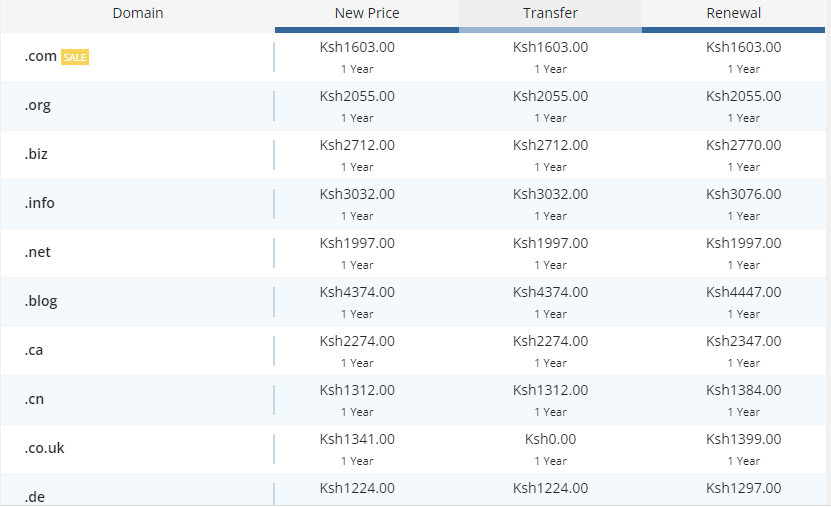The width and height of the screenshot is (831, 507).
Task: Click the Domain column header
Action: click(x=138, y=14)
